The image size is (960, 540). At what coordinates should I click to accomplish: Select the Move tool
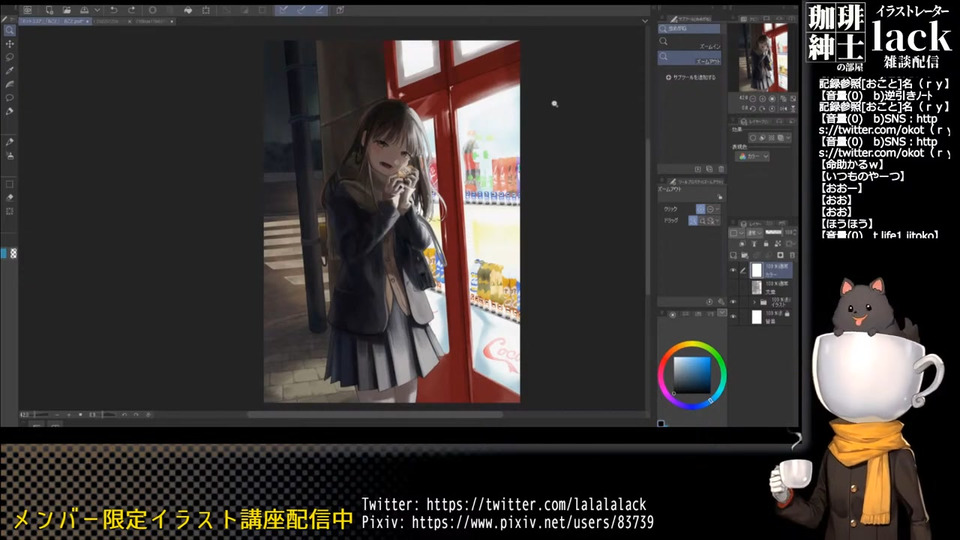(x=10, y=44)
